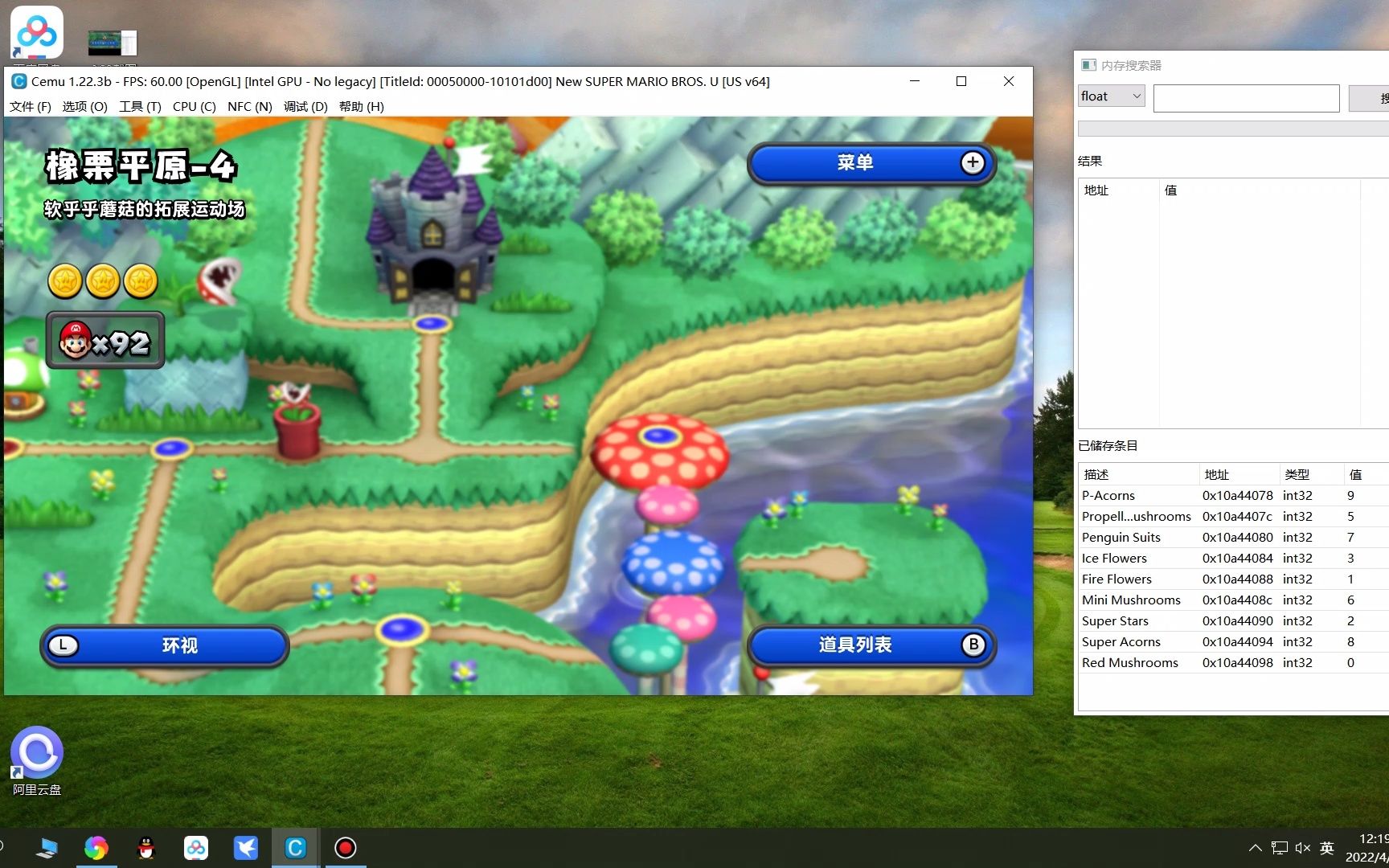
Task: Open the 文件 (F) menu in Cemu
Action: [30, 106]
